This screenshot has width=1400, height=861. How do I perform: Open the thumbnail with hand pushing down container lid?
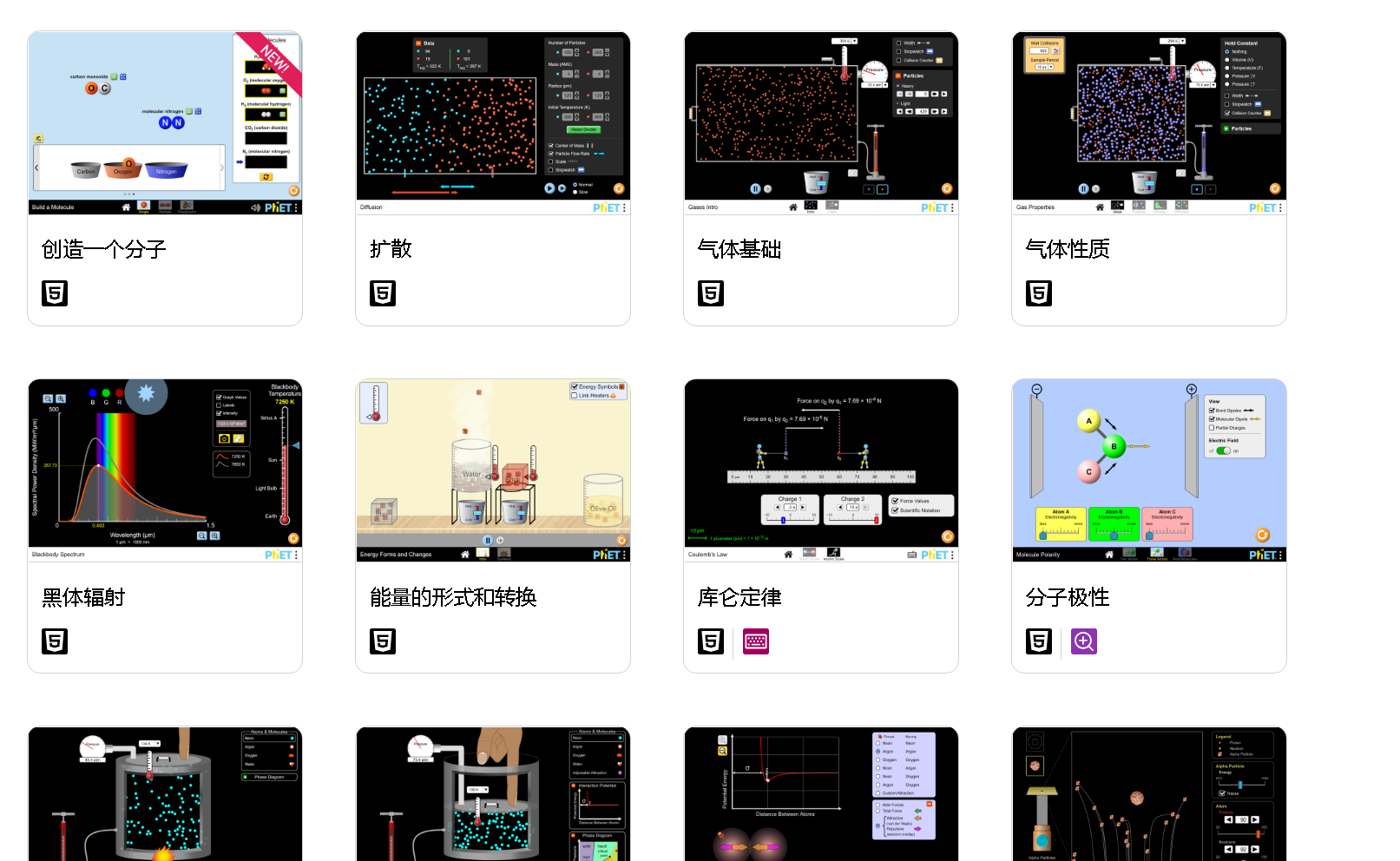coord(493,794)
